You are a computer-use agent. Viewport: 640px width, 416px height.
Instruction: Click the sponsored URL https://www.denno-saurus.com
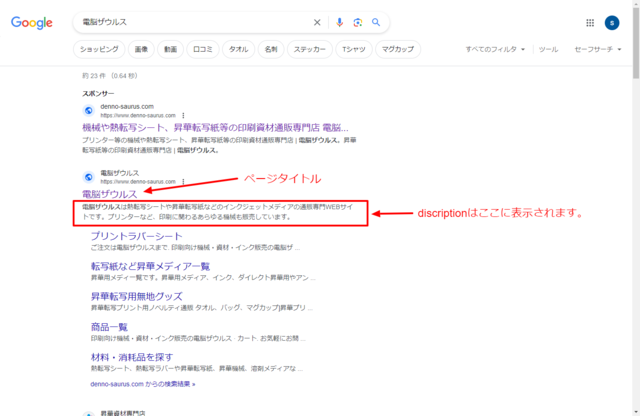[x=138, y=116]
